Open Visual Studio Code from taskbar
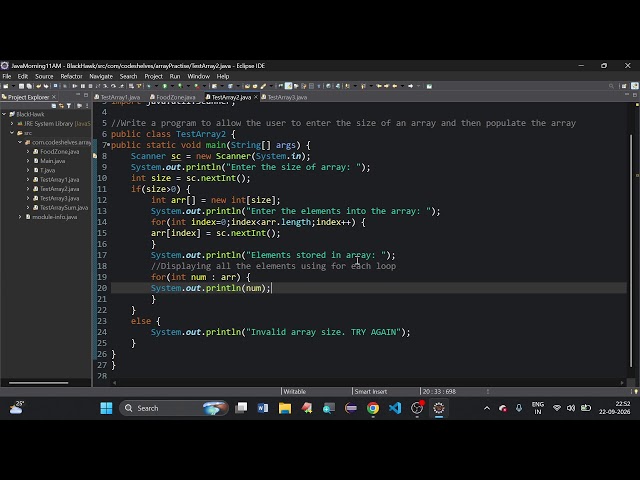The image size is (640, 480). click(395, 408)
